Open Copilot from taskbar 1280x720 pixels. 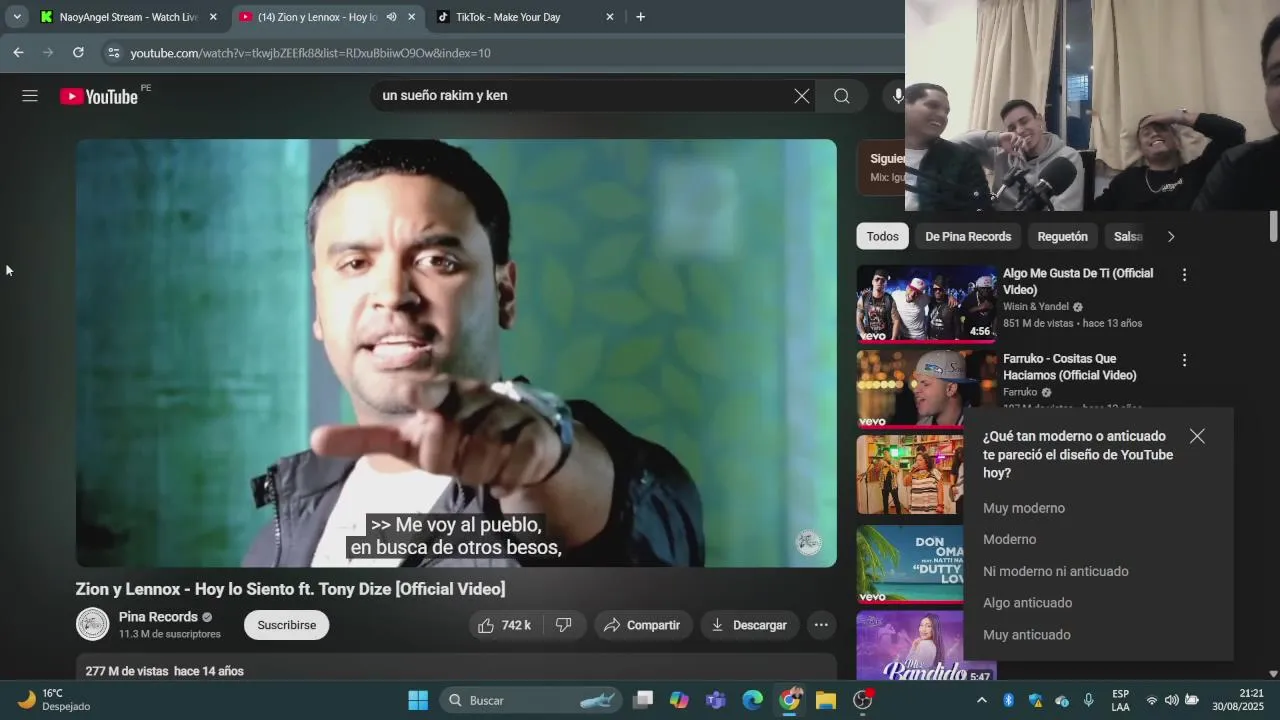(x=679, y=700)
